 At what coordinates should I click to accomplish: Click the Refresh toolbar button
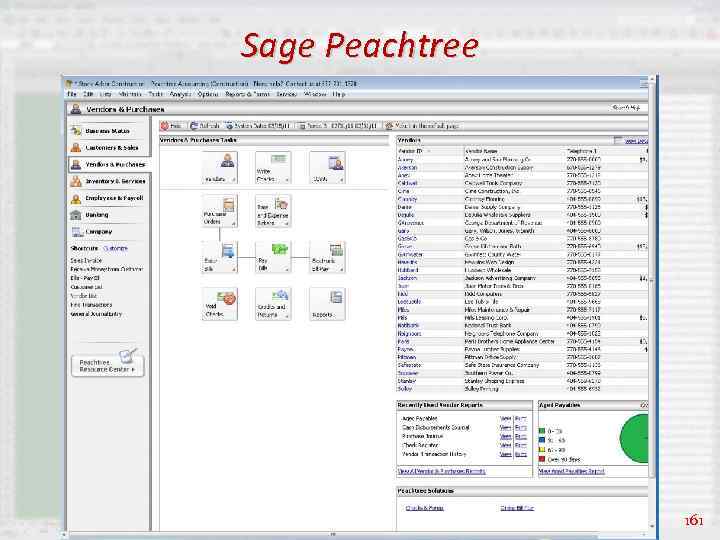tap(205, 125)
